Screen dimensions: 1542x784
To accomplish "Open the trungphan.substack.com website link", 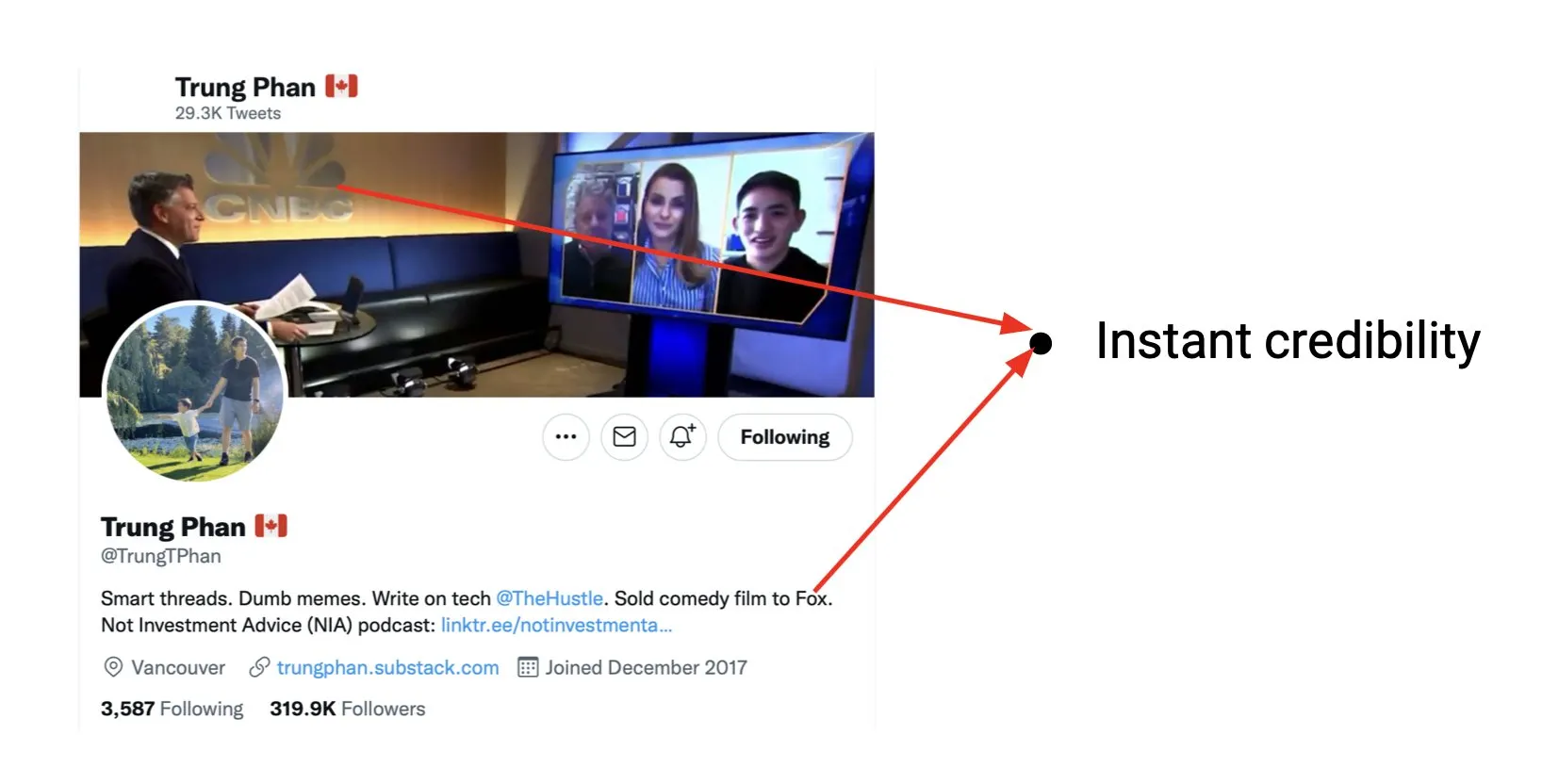I will (x=387, y=668).
